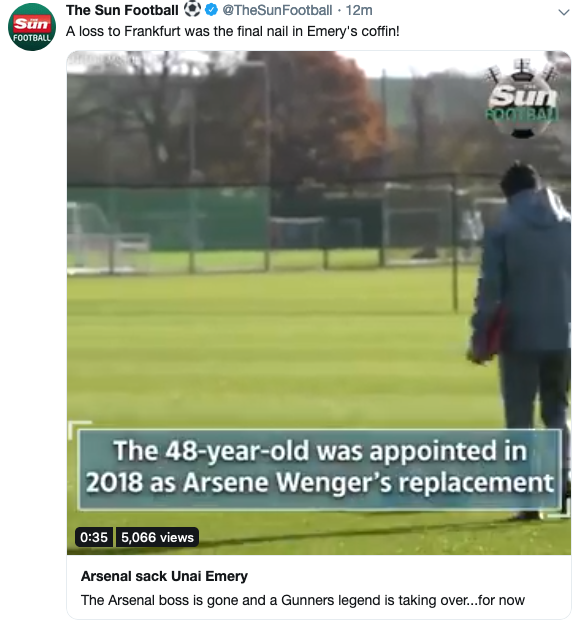The image size is (579, 620).
Task: Click the blue verified badge icon
Action: coord(212,10)
